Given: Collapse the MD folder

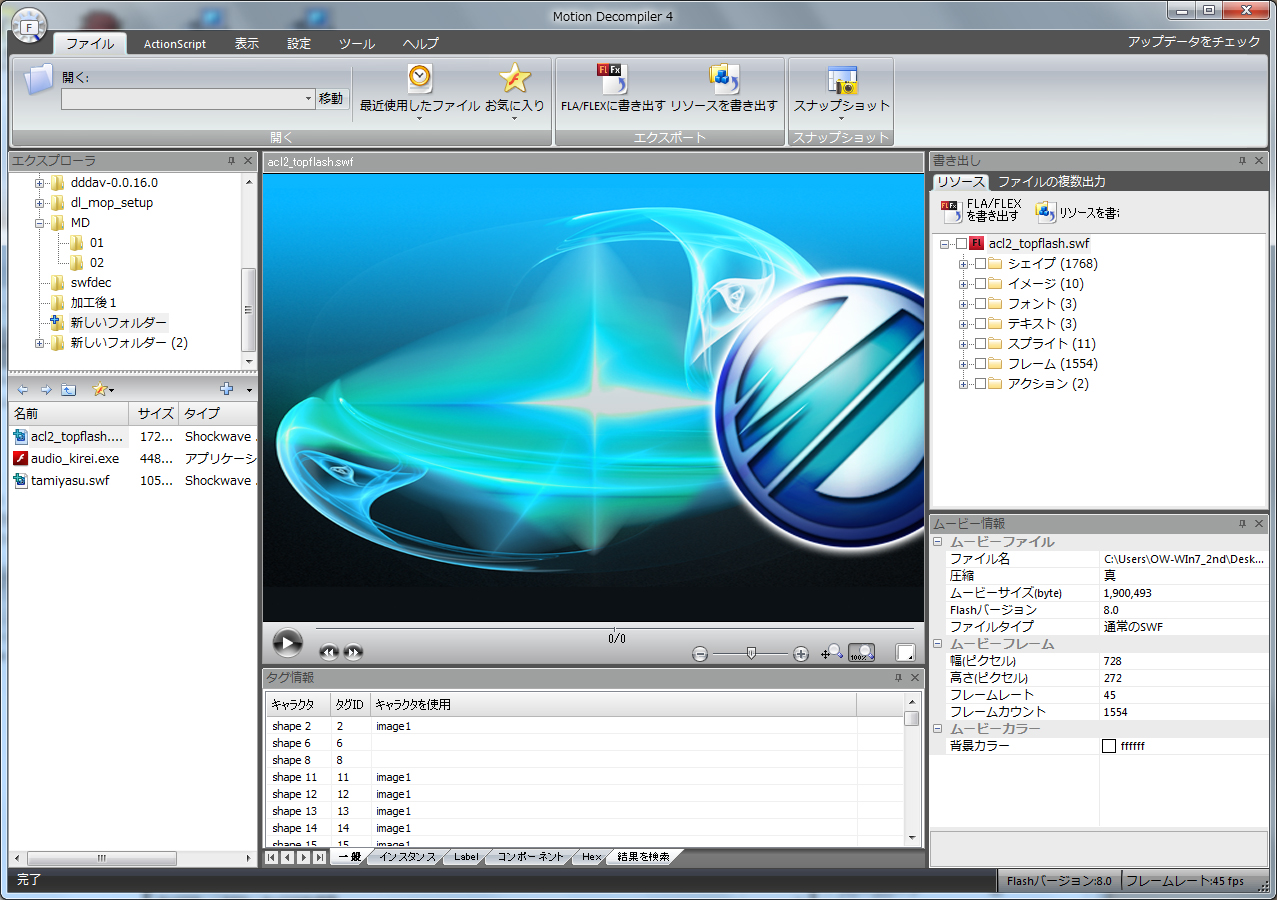Looking at the screenshot, I should (40, 223).
